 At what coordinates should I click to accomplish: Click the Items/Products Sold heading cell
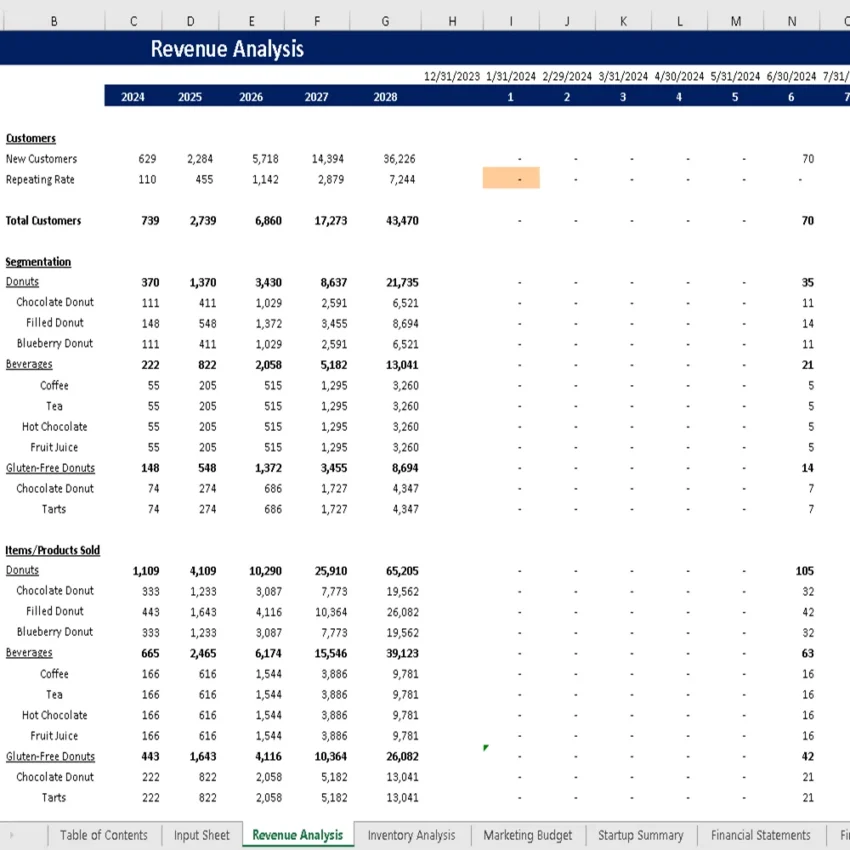click(x=53, y=549)
